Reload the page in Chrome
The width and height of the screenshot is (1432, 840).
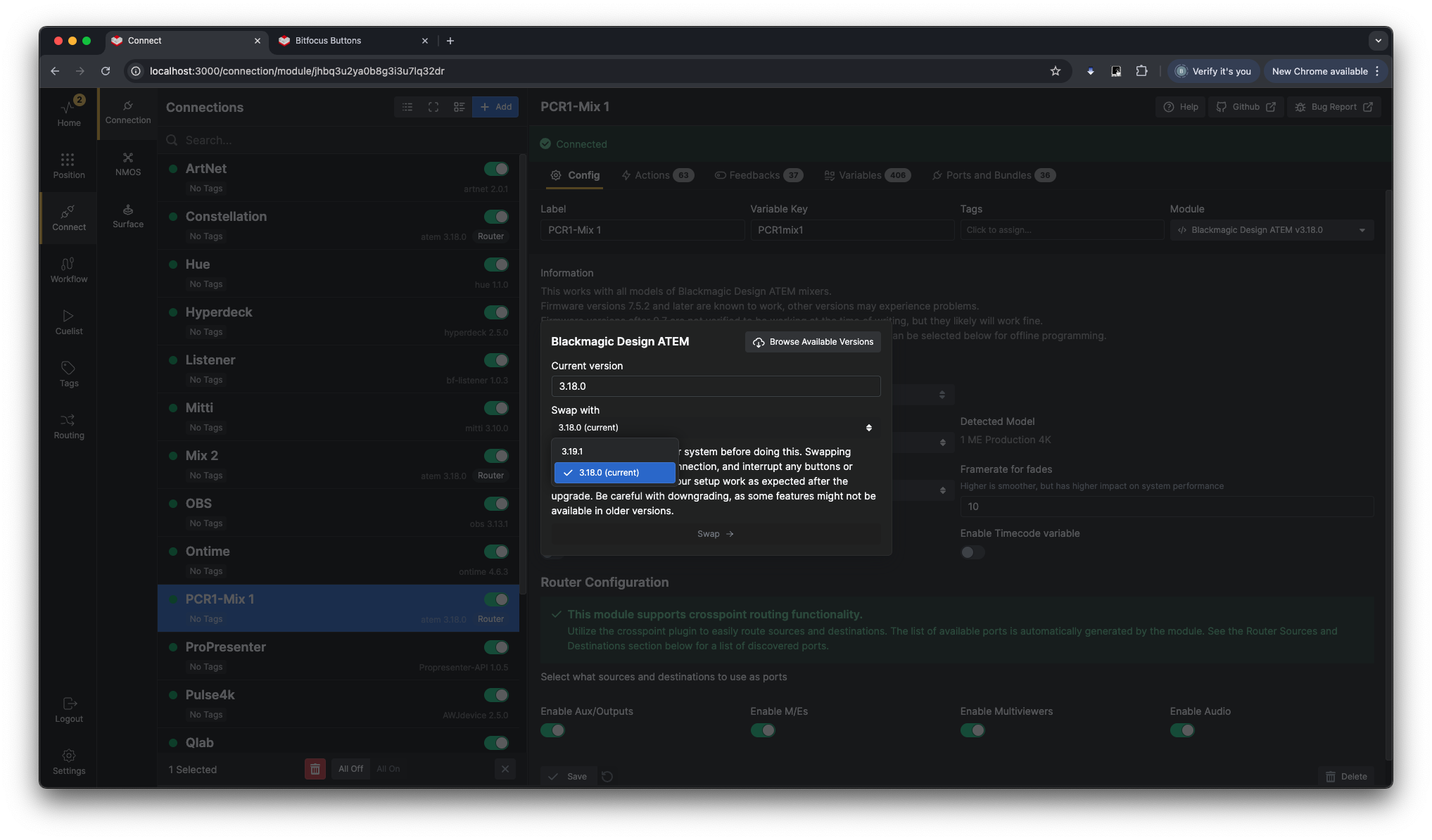[x=106, y=71]
